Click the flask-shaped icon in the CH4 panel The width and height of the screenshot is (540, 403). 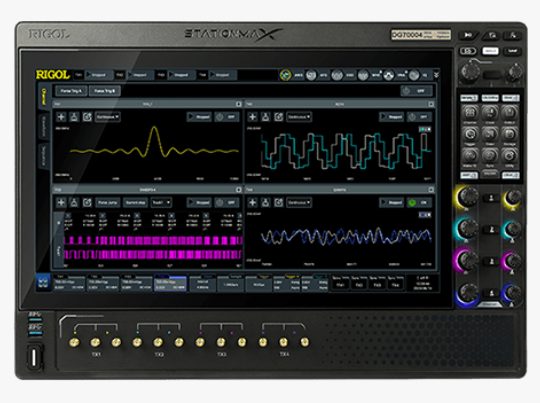[x=266, y=203]
